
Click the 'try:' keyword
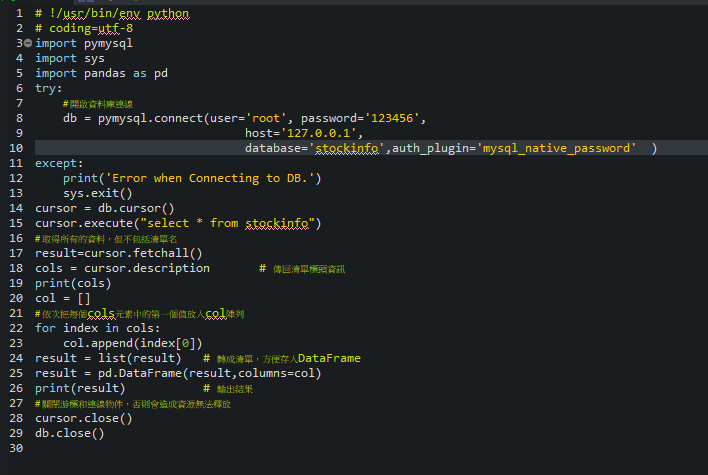(x=49, y=88)
